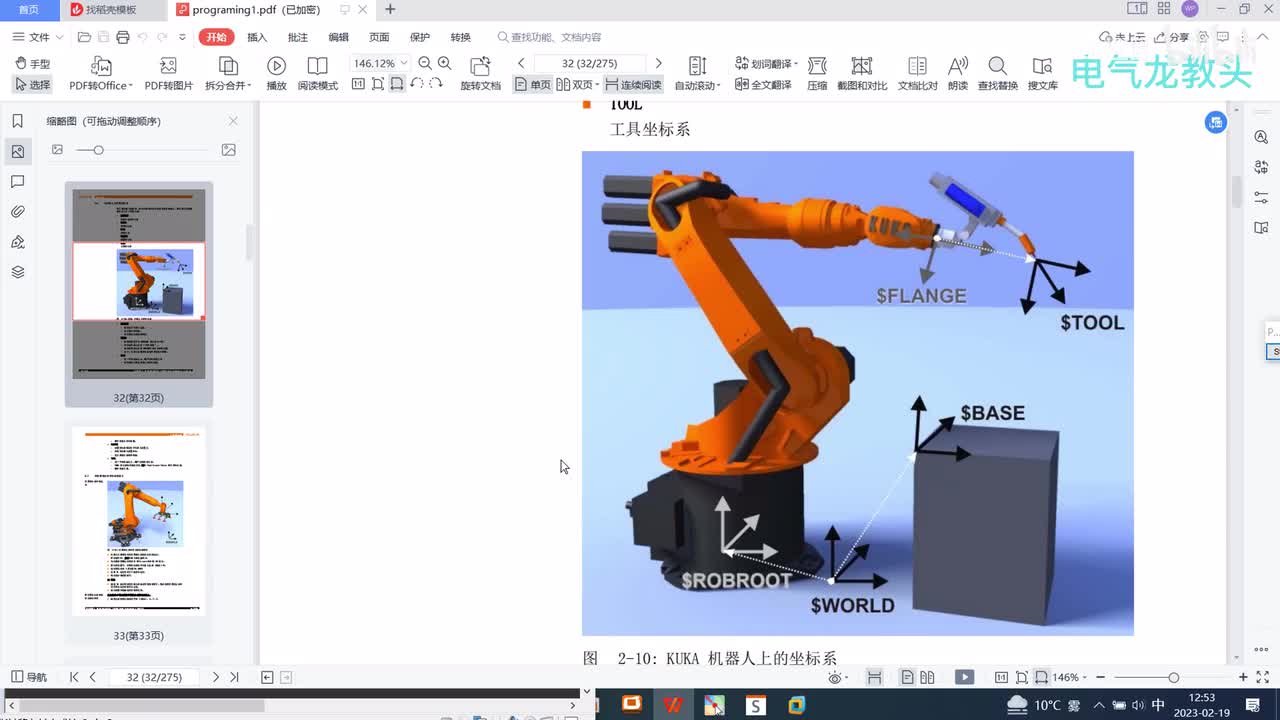Screen dimensions: 1280x720
Task: Zoom out with the minus magnifier
Action: click(x=425, y=63)
